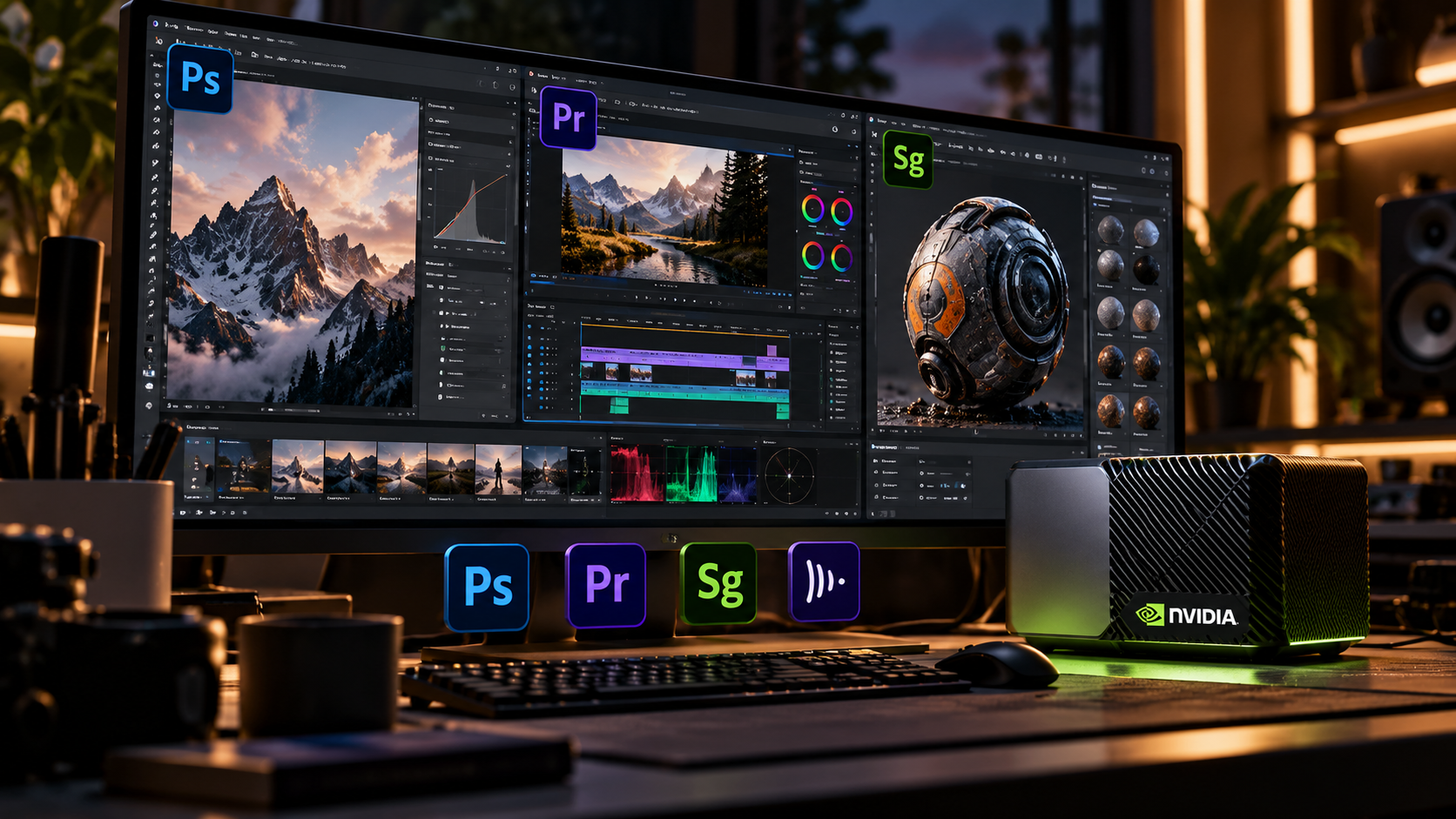Click the orange work-area bar atop the timeline

coord(684,329)
